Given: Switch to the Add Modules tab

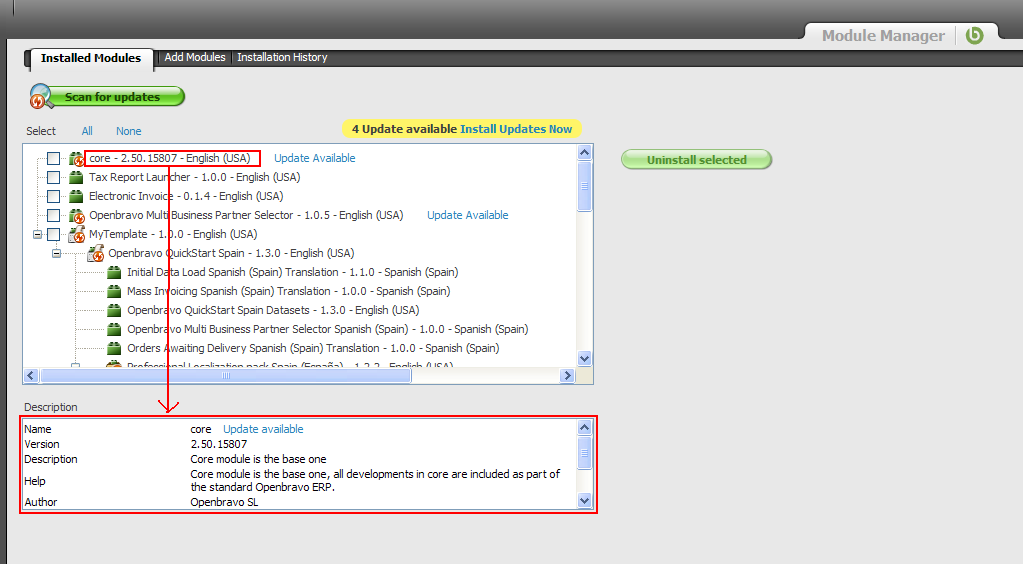Looking at the screenshot, I should click(194, 57).
